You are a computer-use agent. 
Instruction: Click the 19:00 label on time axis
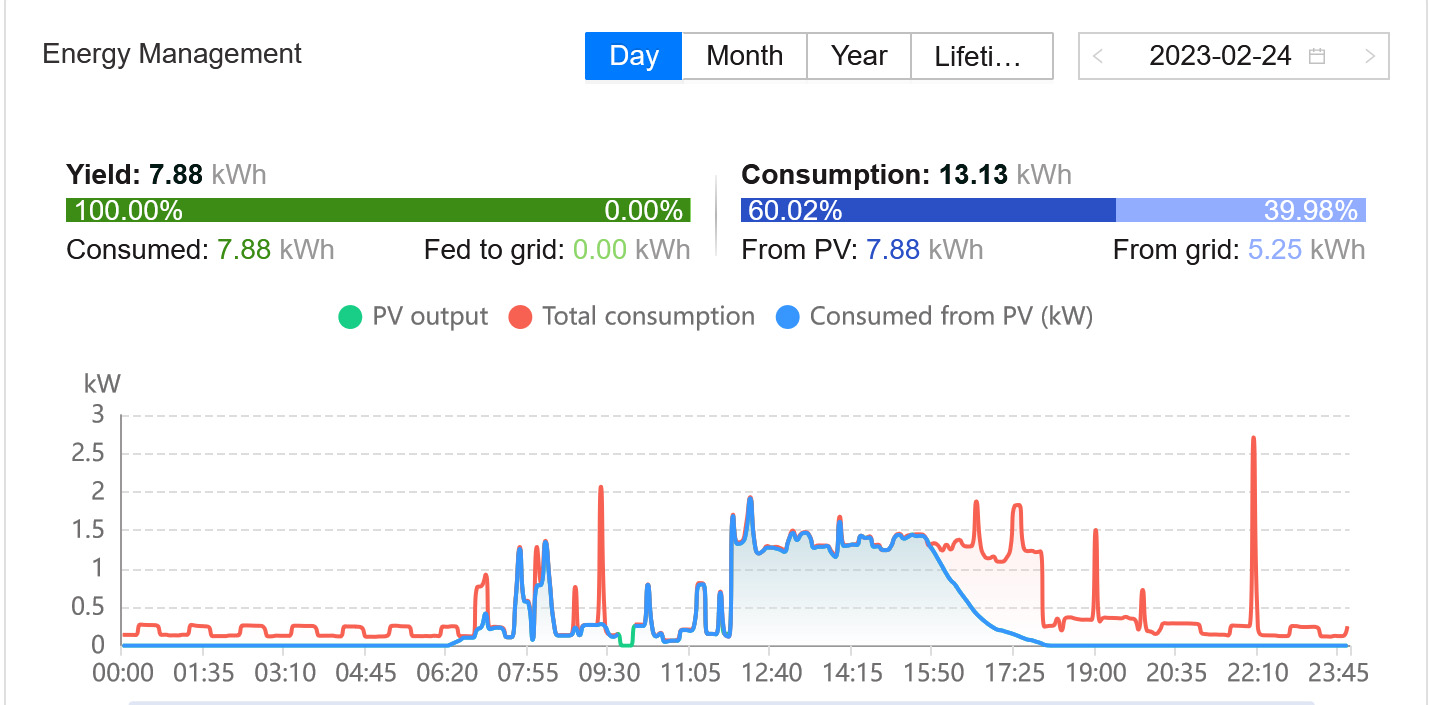(1095, 671)
